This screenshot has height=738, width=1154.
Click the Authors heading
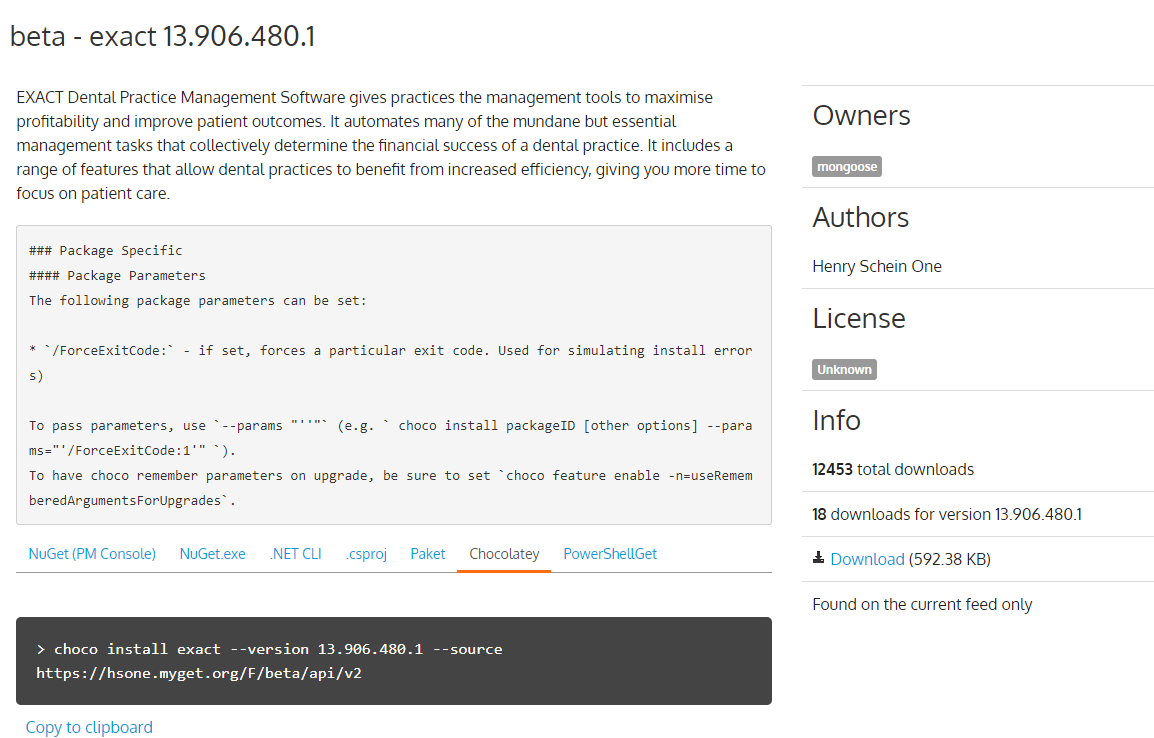pos(860,217)
